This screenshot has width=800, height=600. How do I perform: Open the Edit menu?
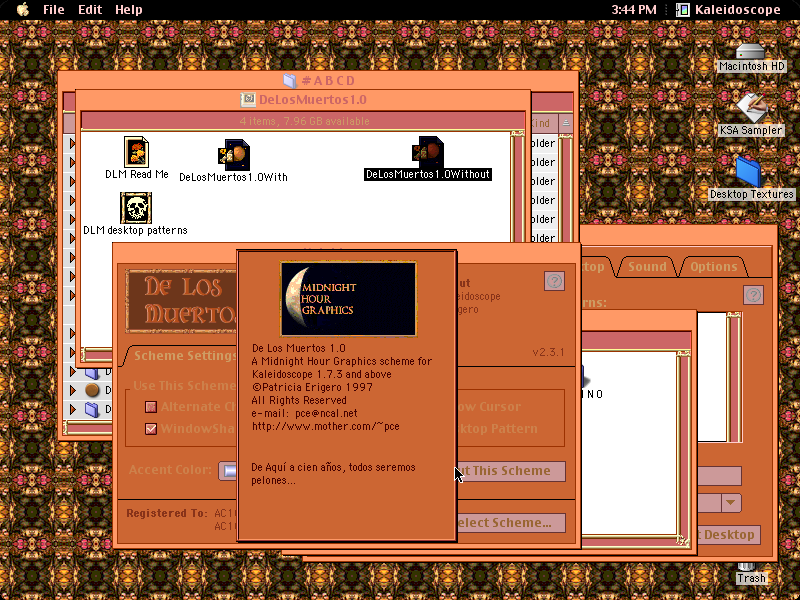pyautogui.click(x=90, y=9)
